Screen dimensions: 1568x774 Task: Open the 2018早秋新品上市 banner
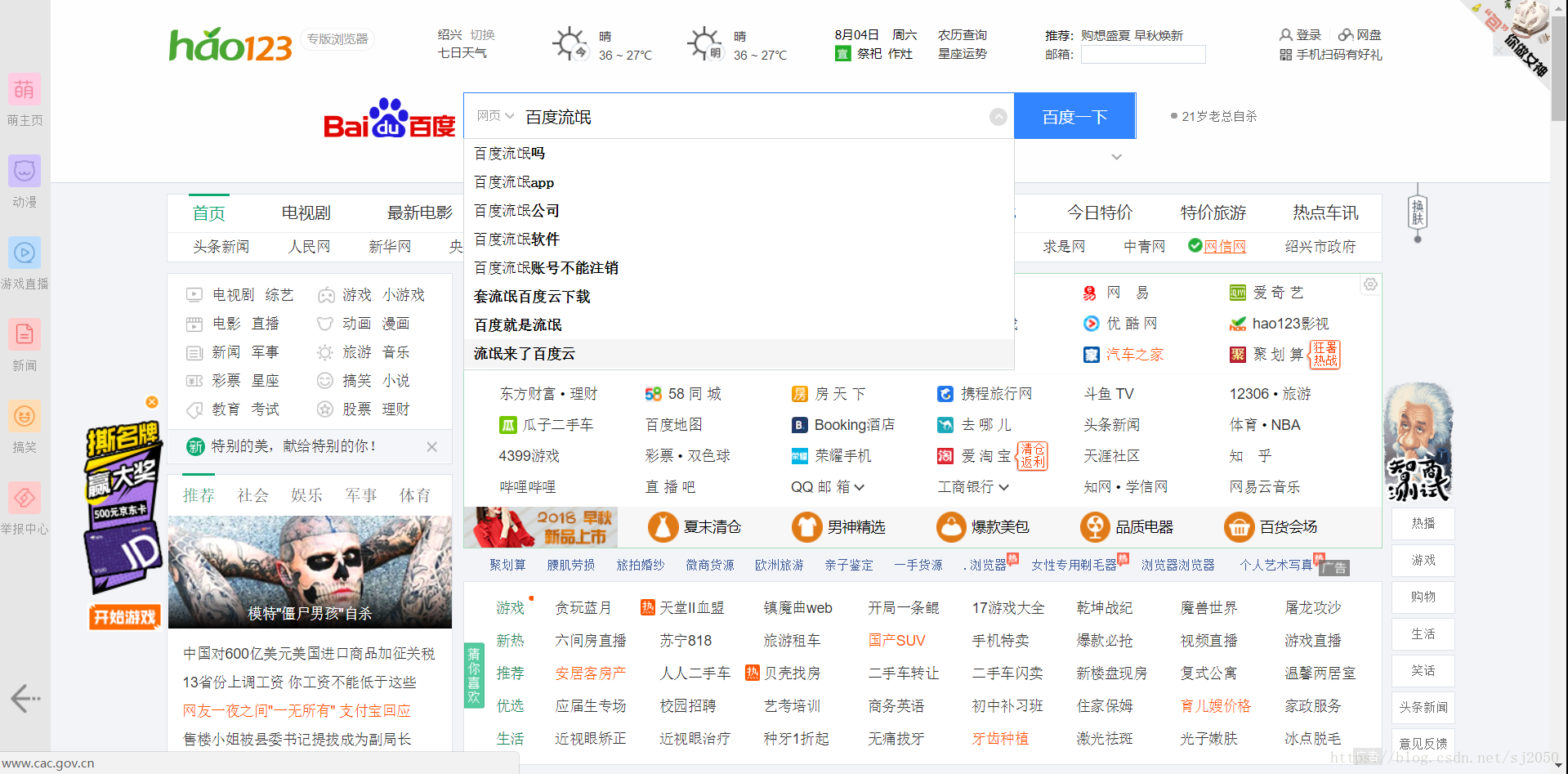pos(541,527)
